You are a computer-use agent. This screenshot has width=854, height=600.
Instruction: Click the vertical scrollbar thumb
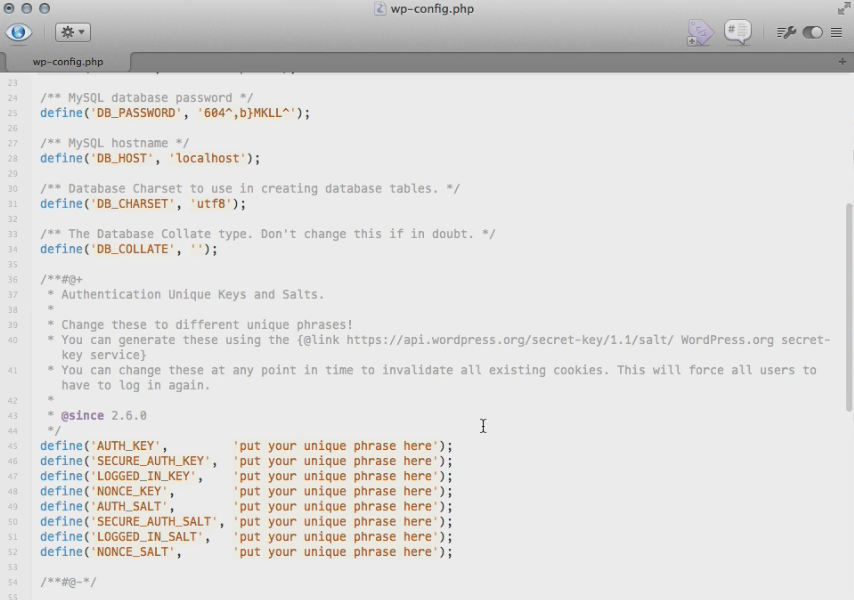(x=849, y=308)
